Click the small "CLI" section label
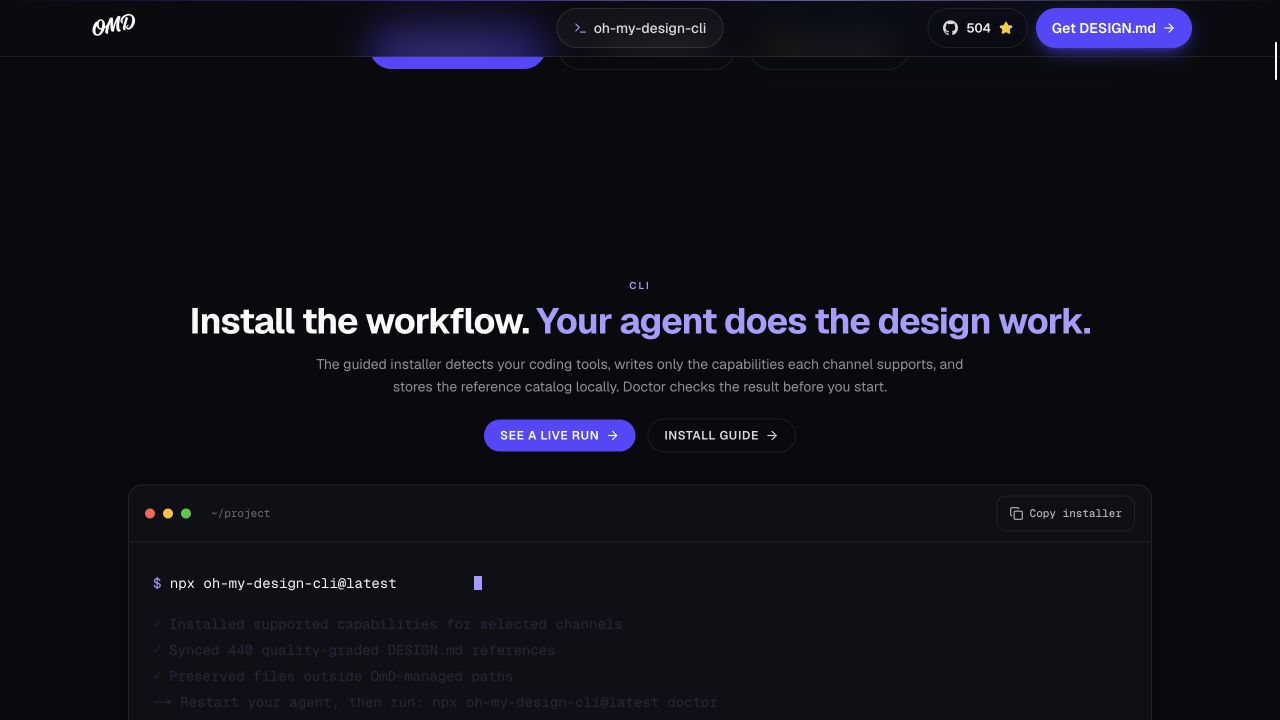 click(x=640, y=286)
